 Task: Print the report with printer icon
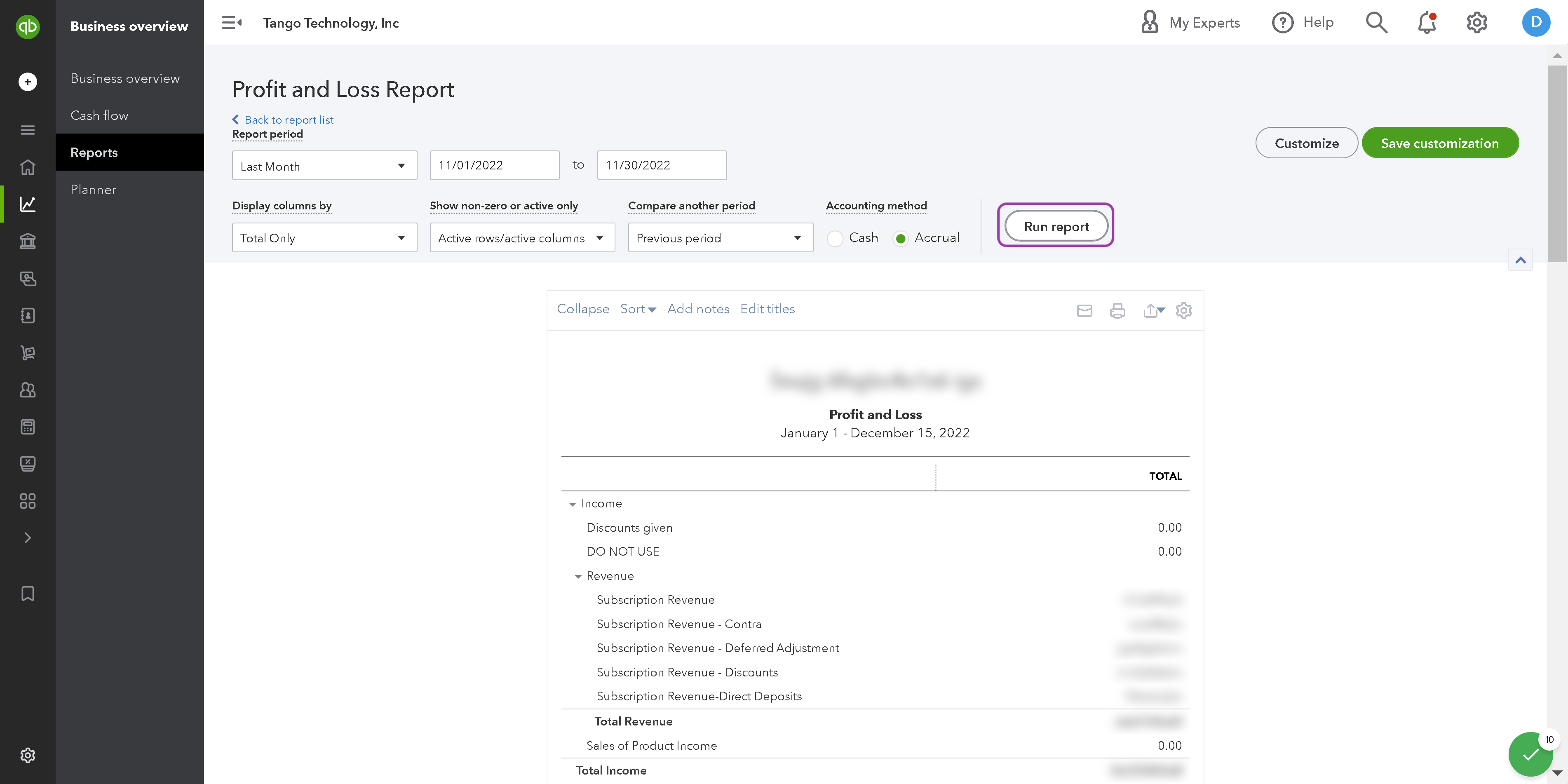(1117, 310)
